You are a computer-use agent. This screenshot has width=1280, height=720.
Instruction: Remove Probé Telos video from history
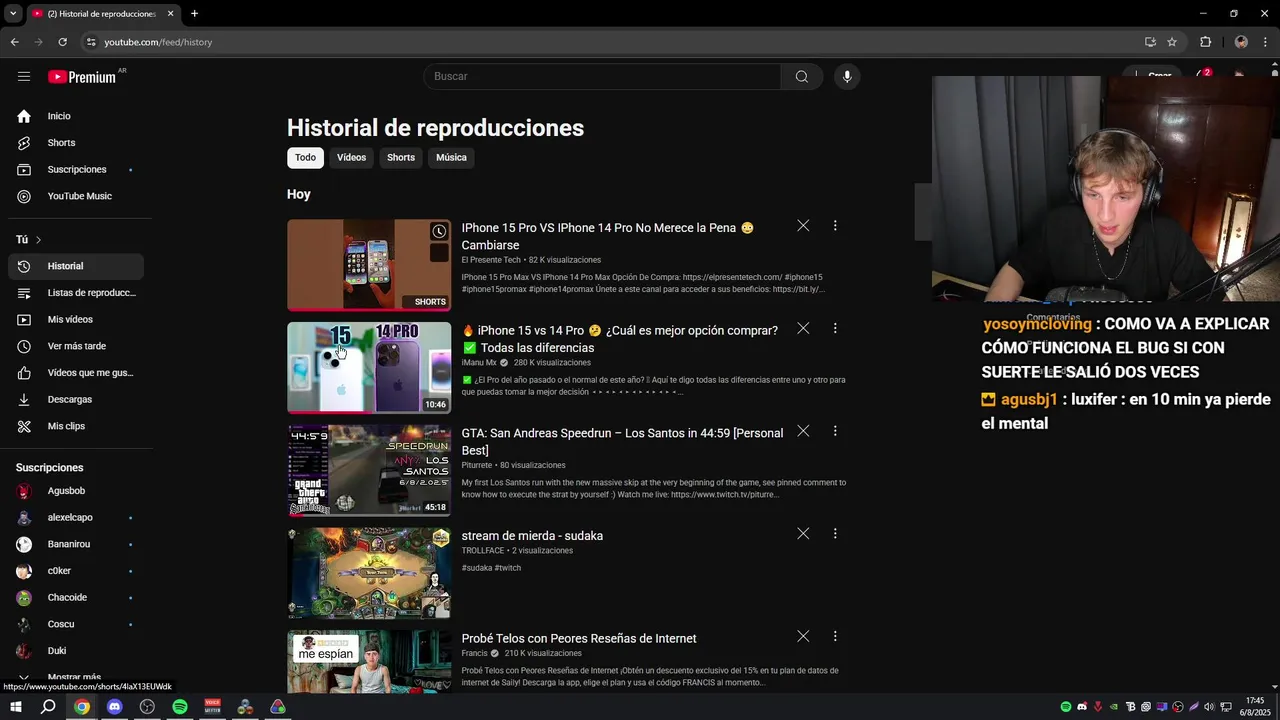tap(803, 636)
